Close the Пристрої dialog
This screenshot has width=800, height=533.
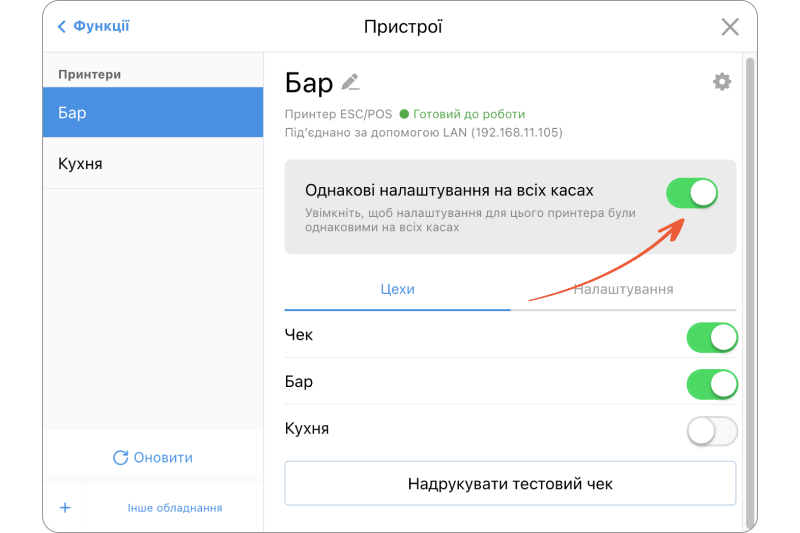pos(730,27)
